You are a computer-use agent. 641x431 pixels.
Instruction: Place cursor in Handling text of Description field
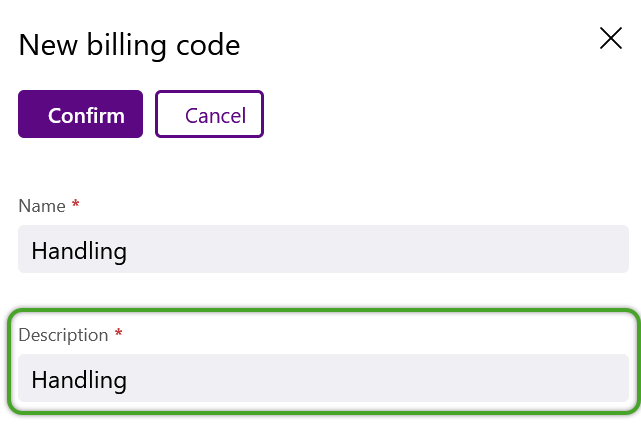(79, 380)
